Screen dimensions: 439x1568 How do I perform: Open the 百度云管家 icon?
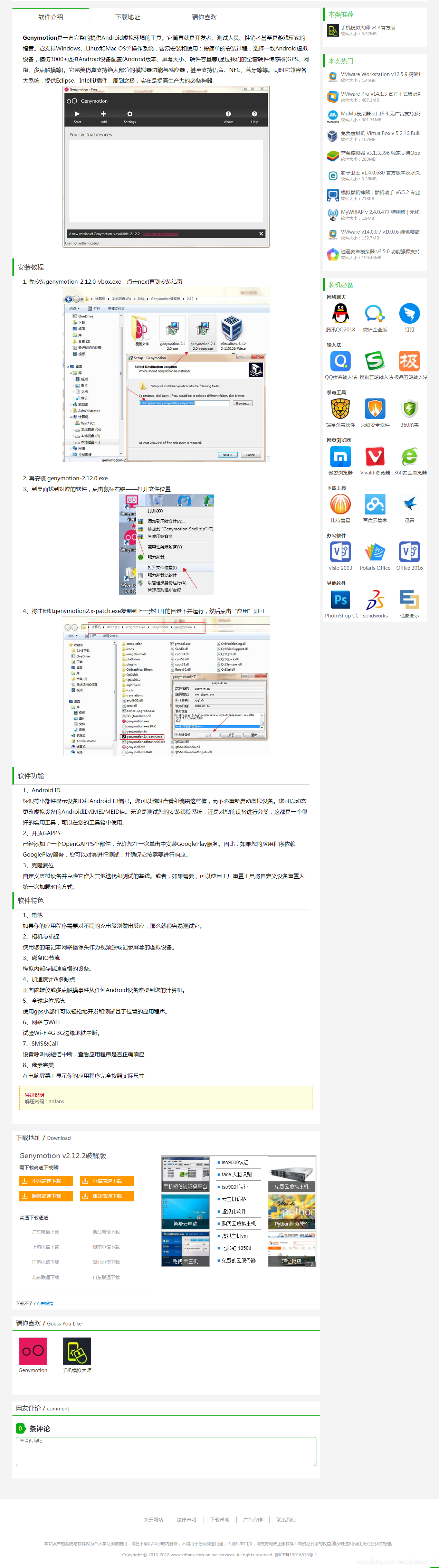(374, 504)
